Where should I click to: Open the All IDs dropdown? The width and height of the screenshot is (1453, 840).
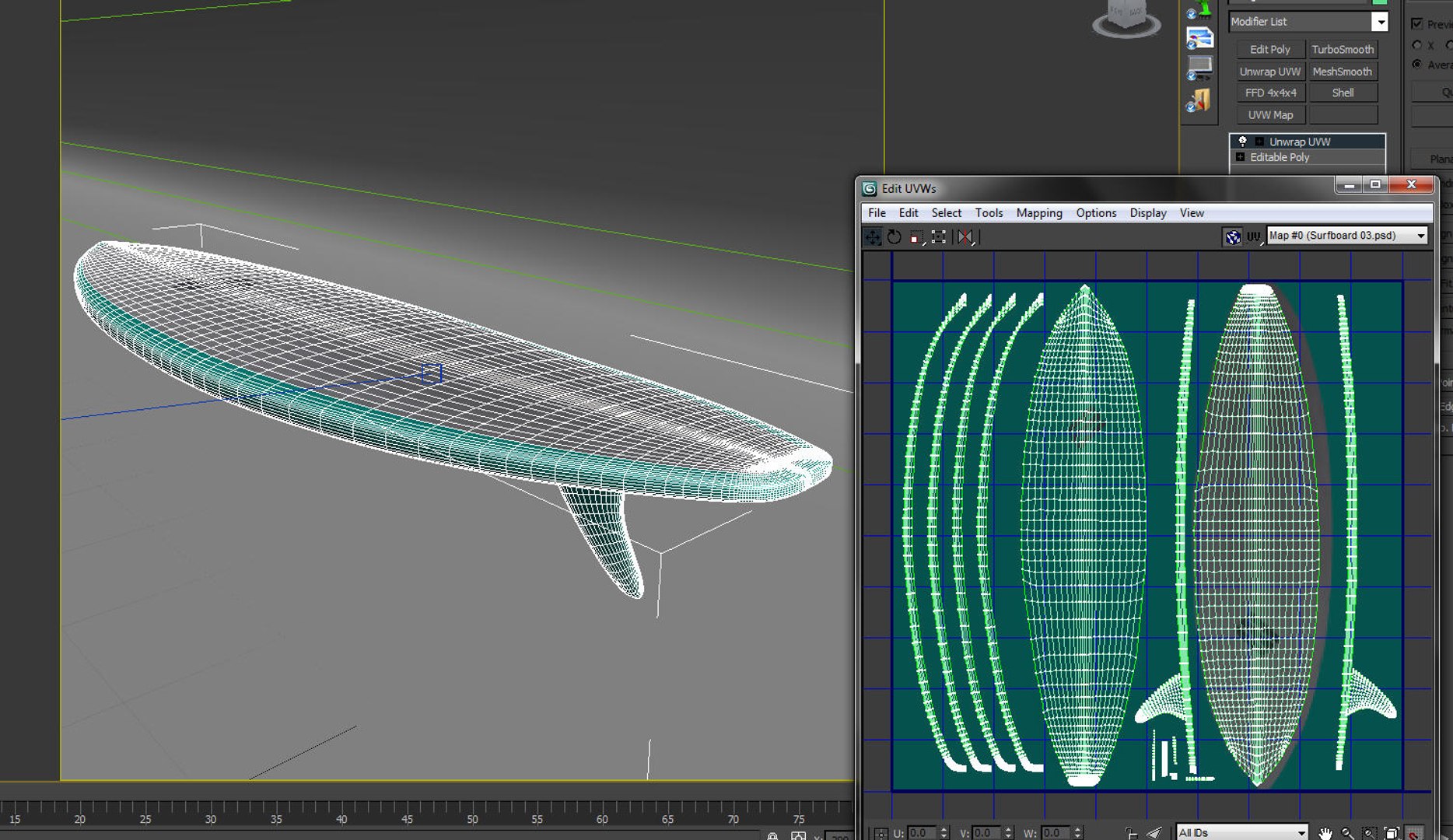coord(1241,833)
